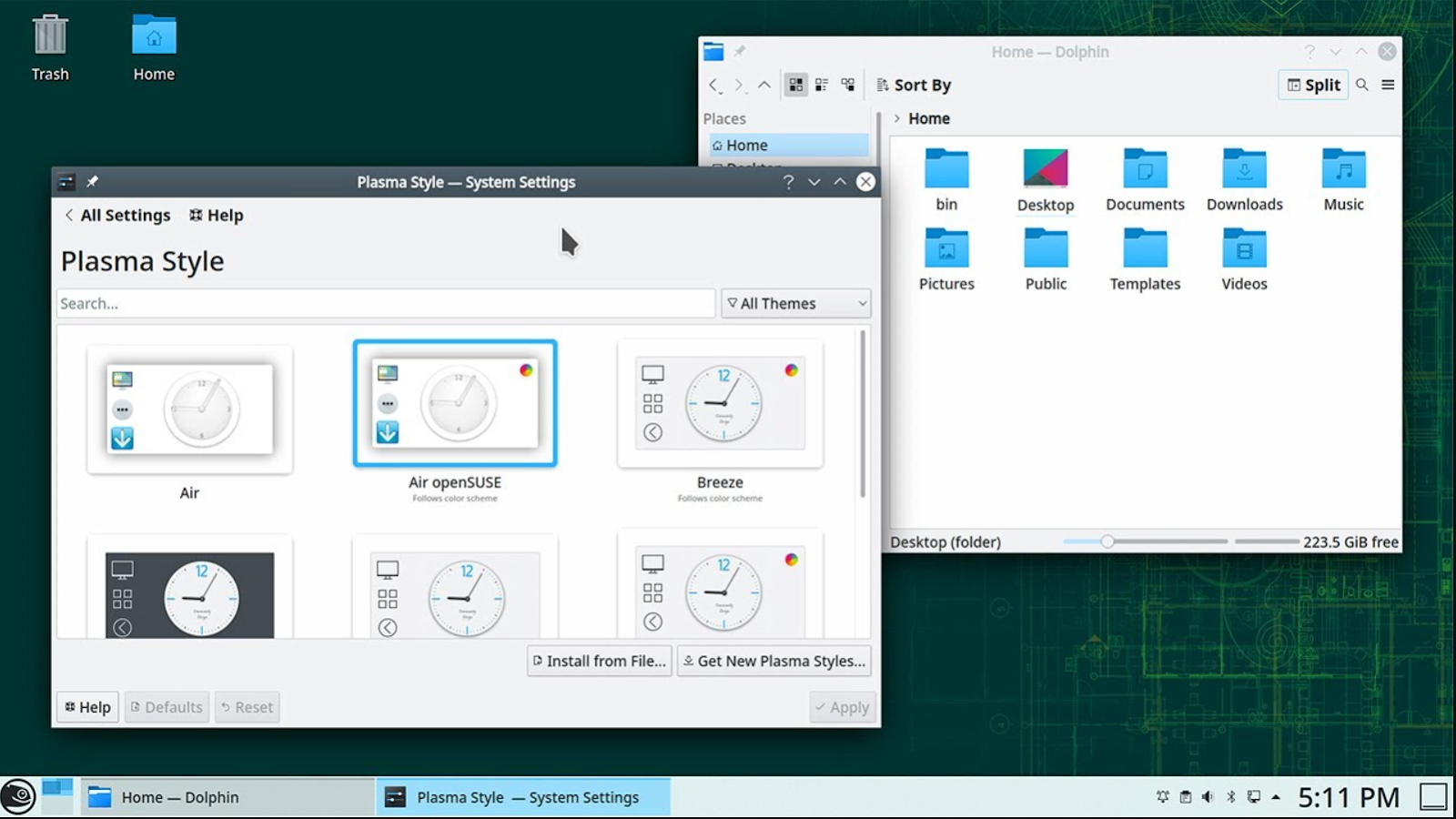Switch Dolphin to icons view mode
The image size is (1456, 819).
coord(796,85)
